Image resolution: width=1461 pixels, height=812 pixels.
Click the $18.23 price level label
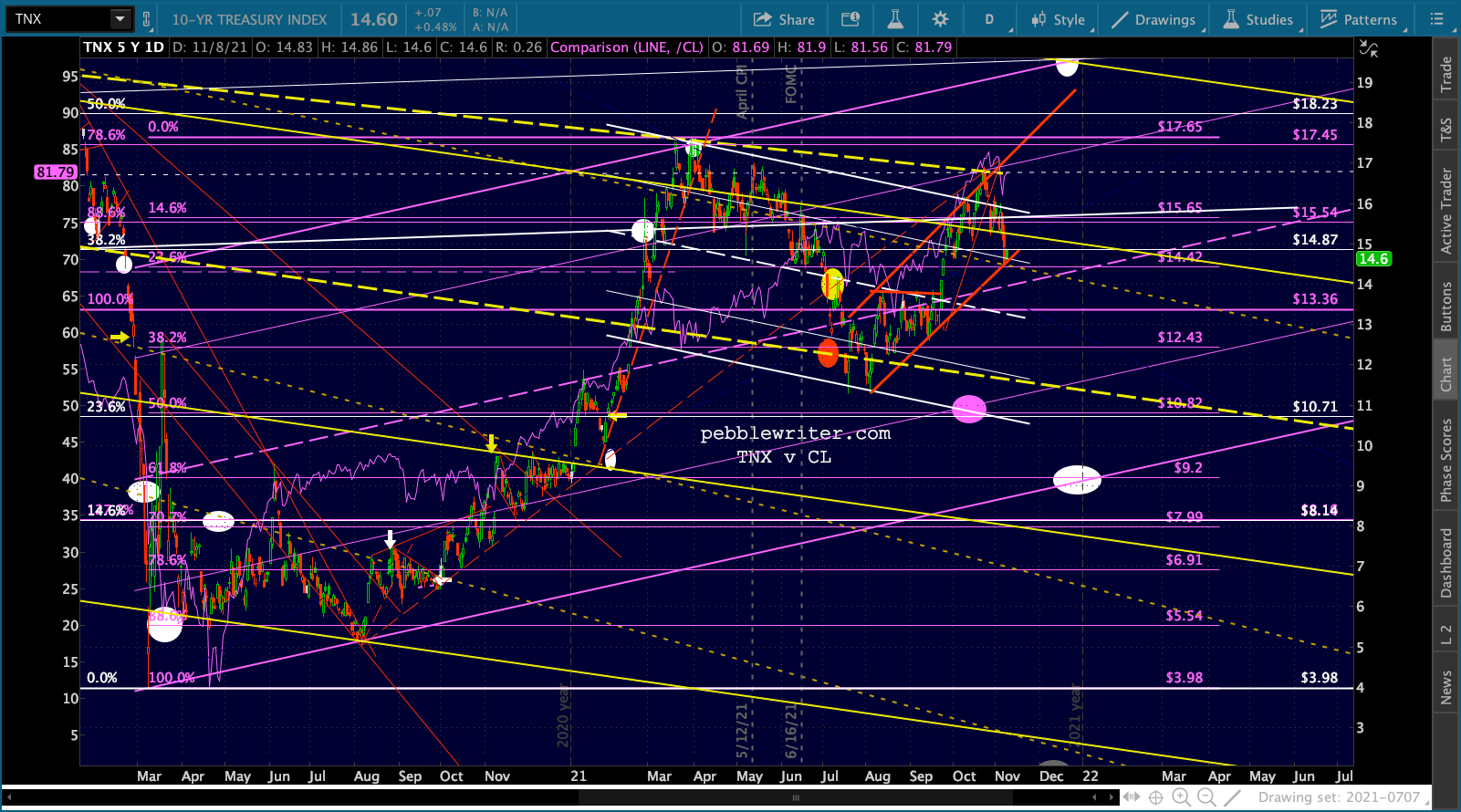1315,104
